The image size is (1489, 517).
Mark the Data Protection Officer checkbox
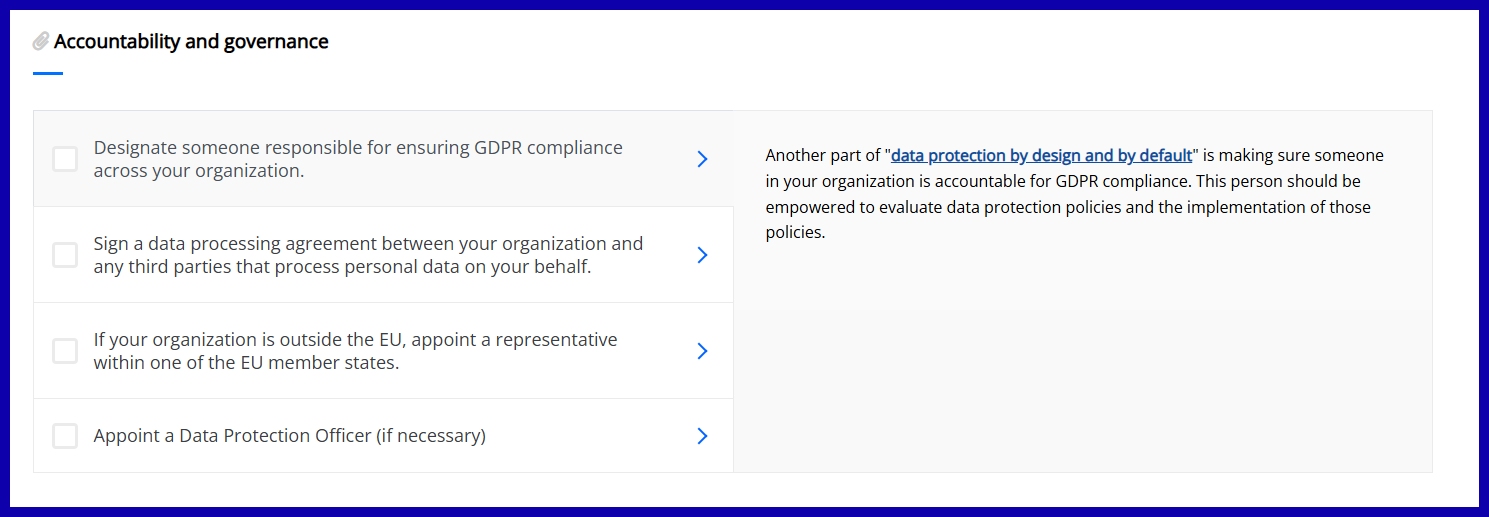(65, 436)
